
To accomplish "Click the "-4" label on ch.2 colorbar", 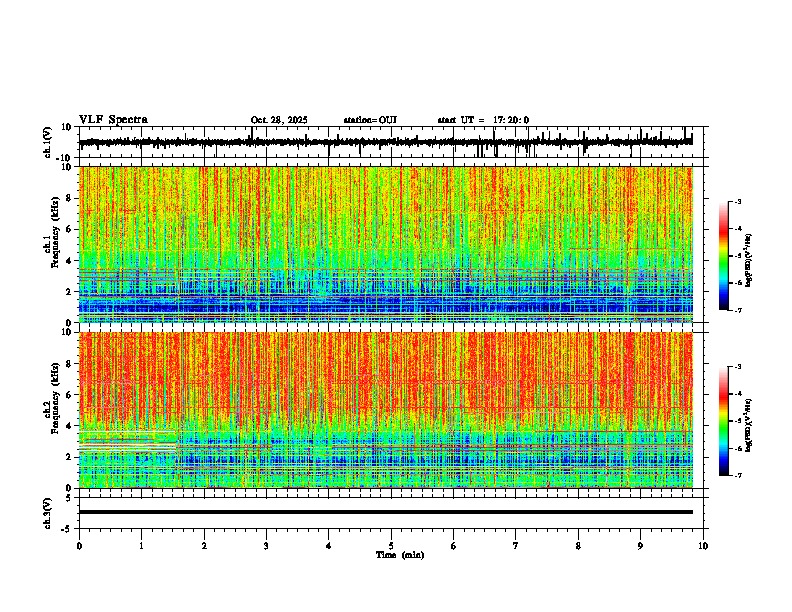I will (737, 394).
